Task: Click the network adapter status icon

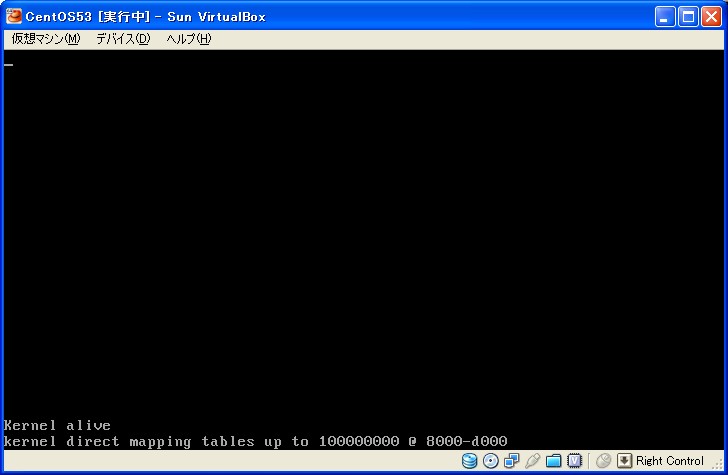Action: [x=511, y=461]
